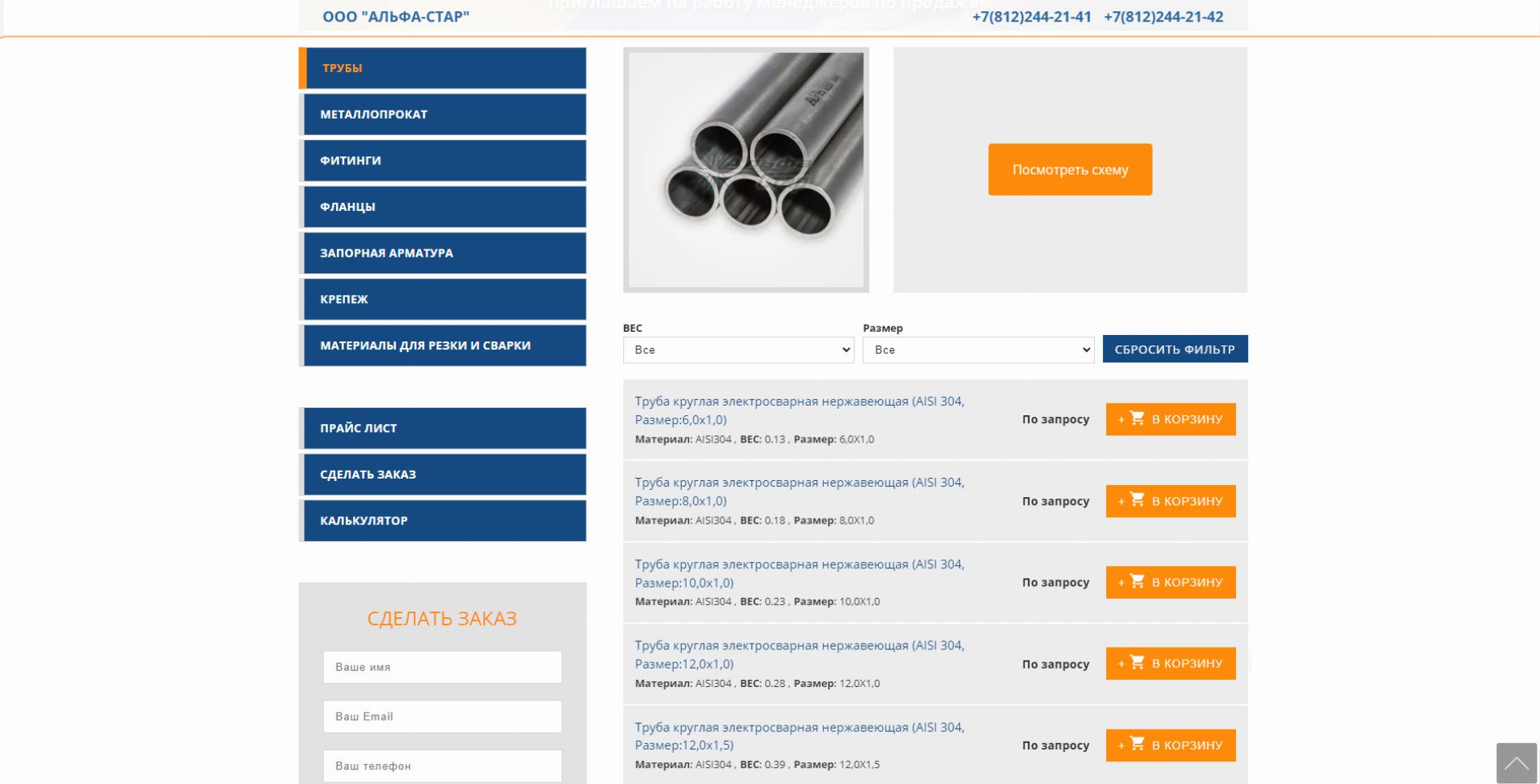Image resolution: width=1540 pixels, height=784 pixels.
Task: Open the ВЕС filter dropdown
Action: click(x=737, y=350)
